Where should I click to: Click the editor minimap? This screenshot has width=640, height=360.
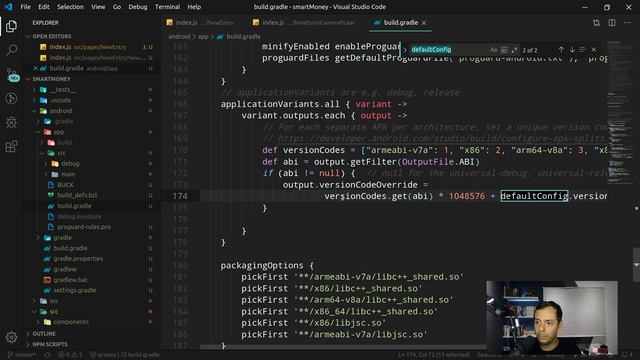(620, 112)
